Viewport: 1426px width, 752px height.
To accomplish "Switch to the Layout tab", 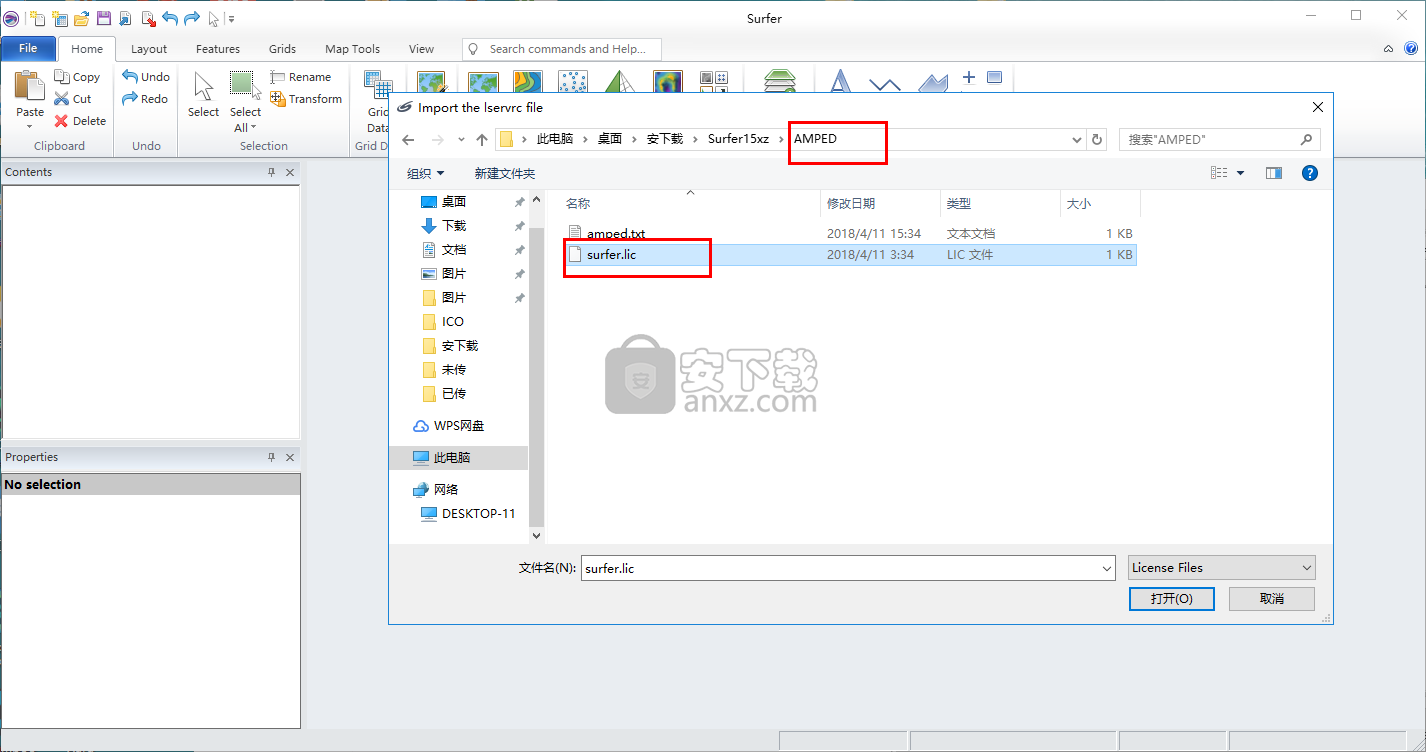I will click(x=149, y=48).
